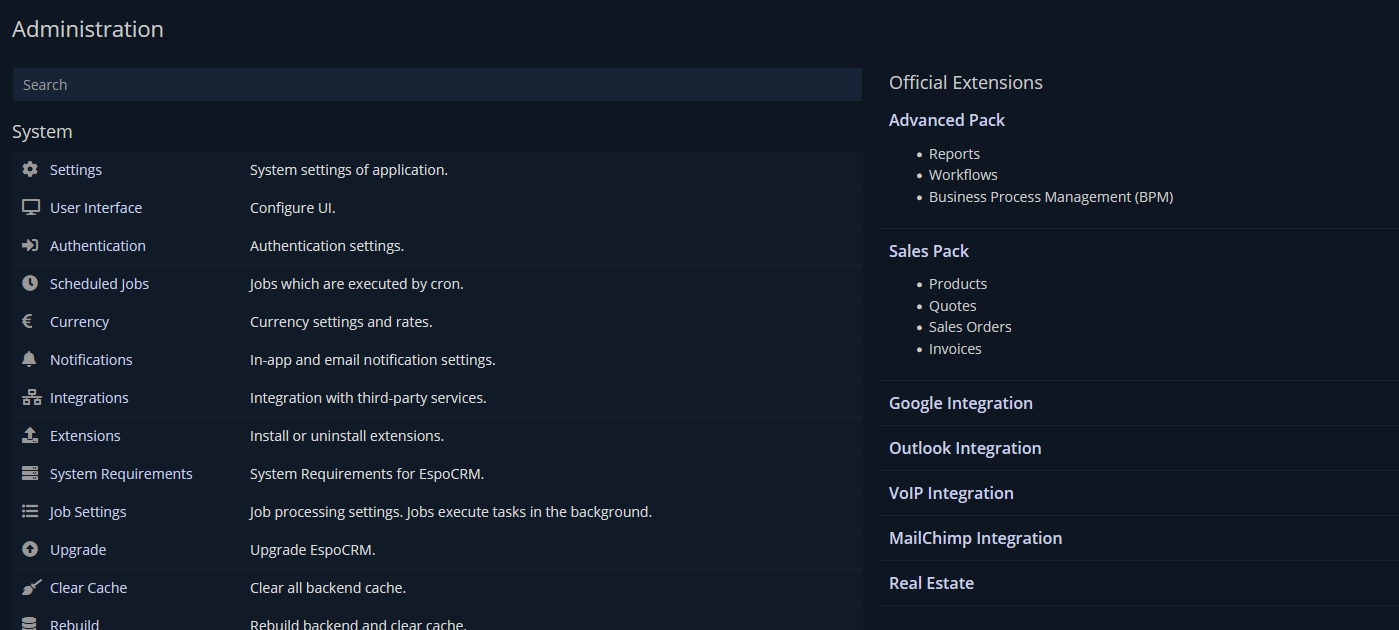Image resolution: width=1399 pixels, height=630 pixels.
Task: Open Job Settings link
Action: tap(88, 512)
